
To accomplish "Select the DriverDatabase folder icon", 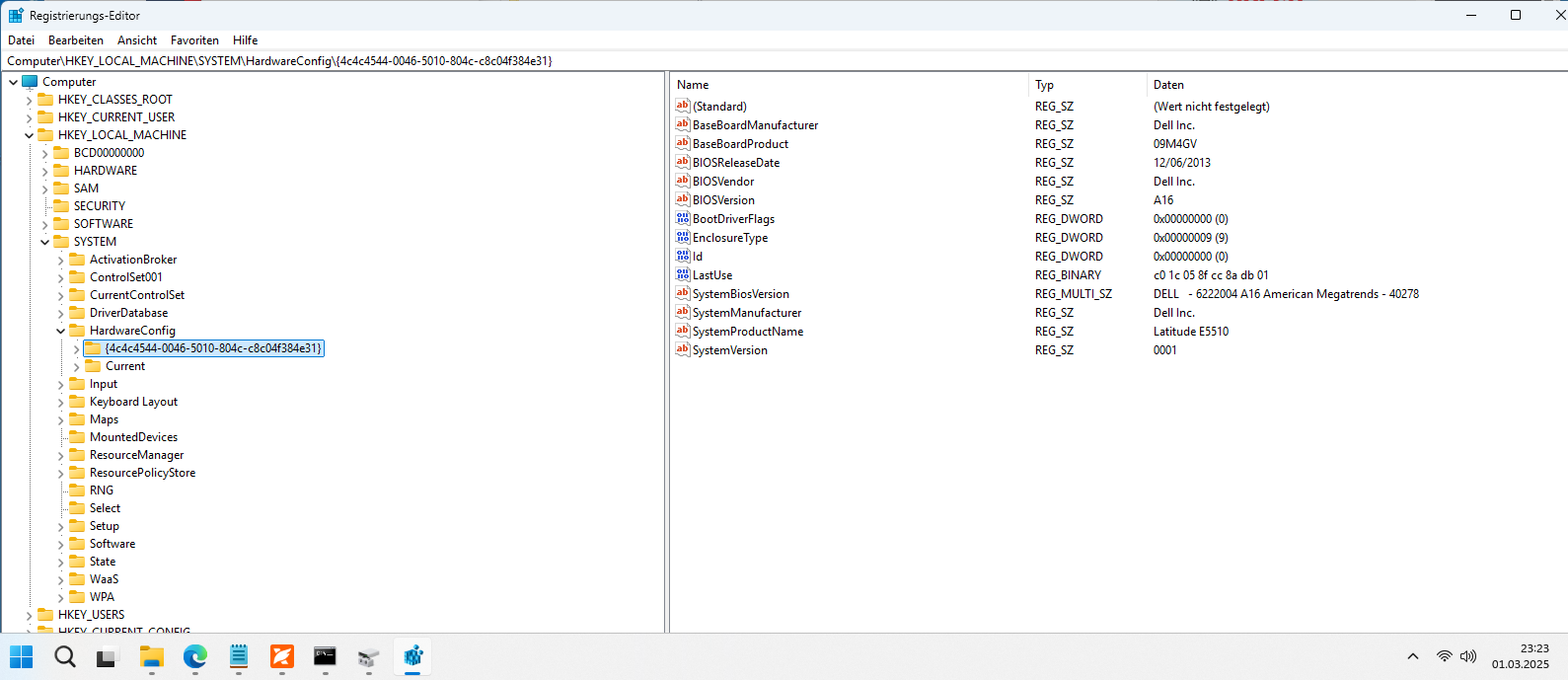I will [77, 312].
